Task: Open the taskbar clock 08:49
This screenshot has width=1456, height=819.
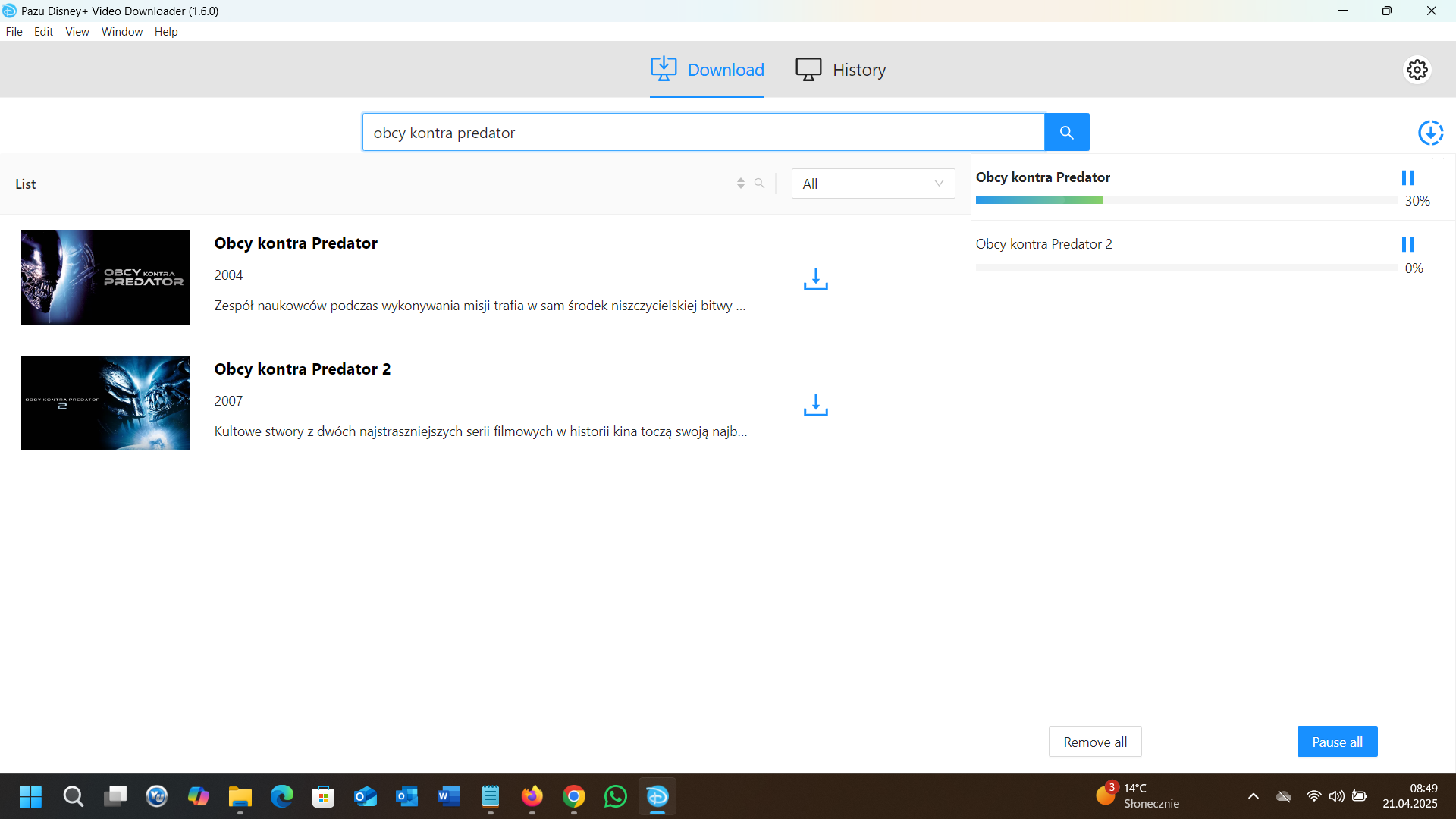Action: click(1410, 796)
